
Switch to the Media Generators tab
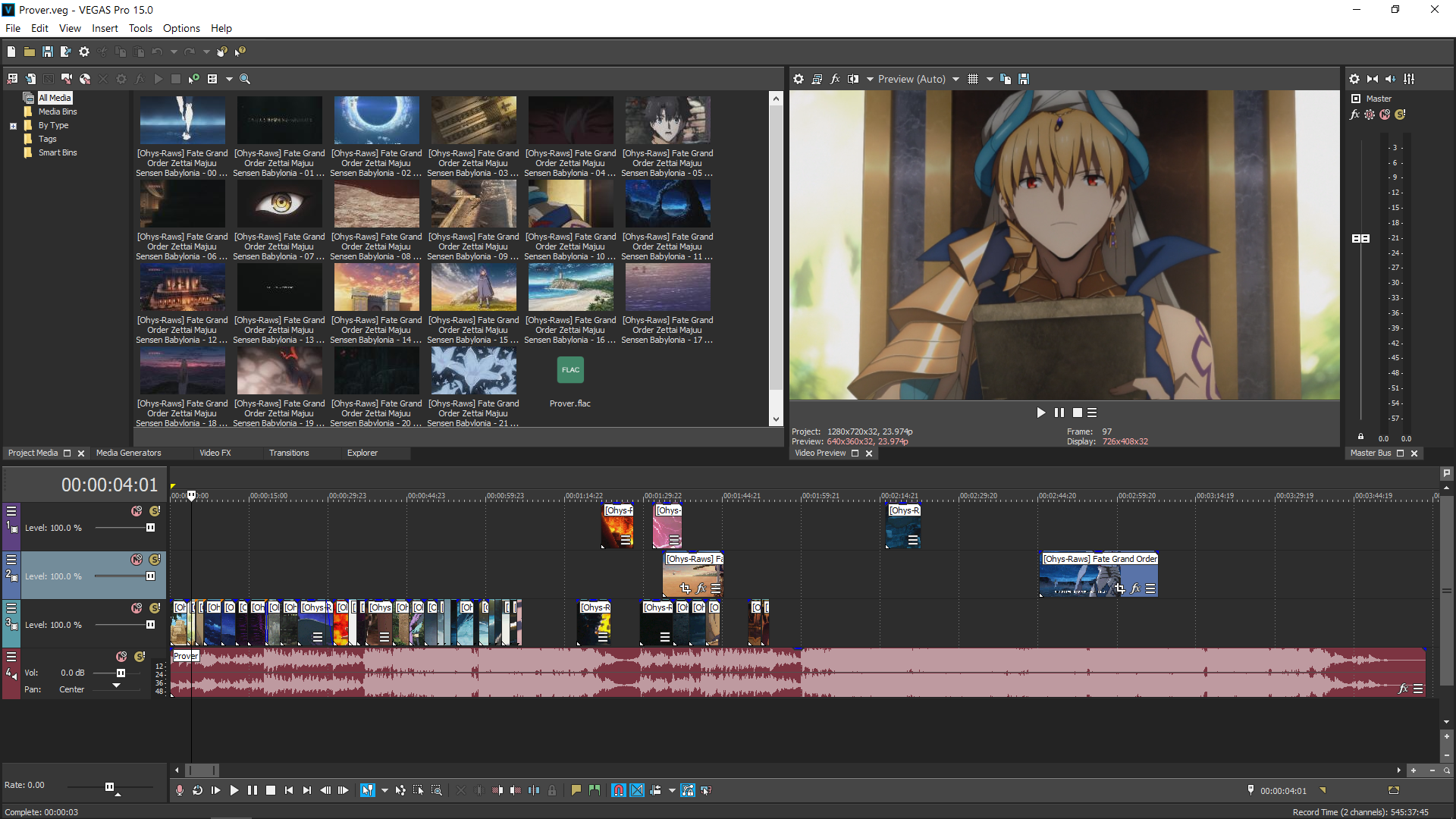(x=129, y=453)
